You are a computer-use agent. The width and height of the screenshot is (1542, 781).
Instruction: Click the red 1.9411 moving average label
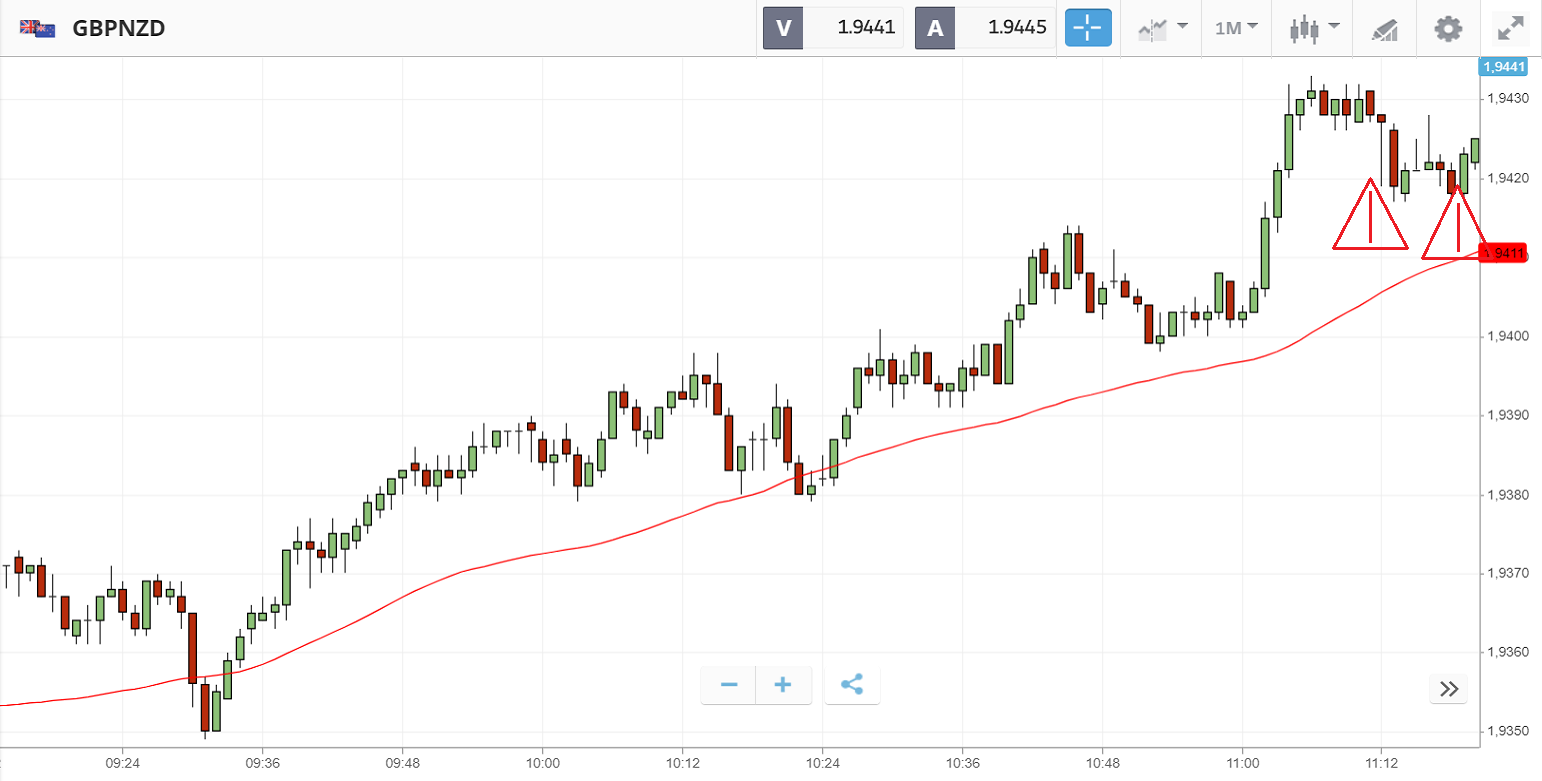(1503, 254)
